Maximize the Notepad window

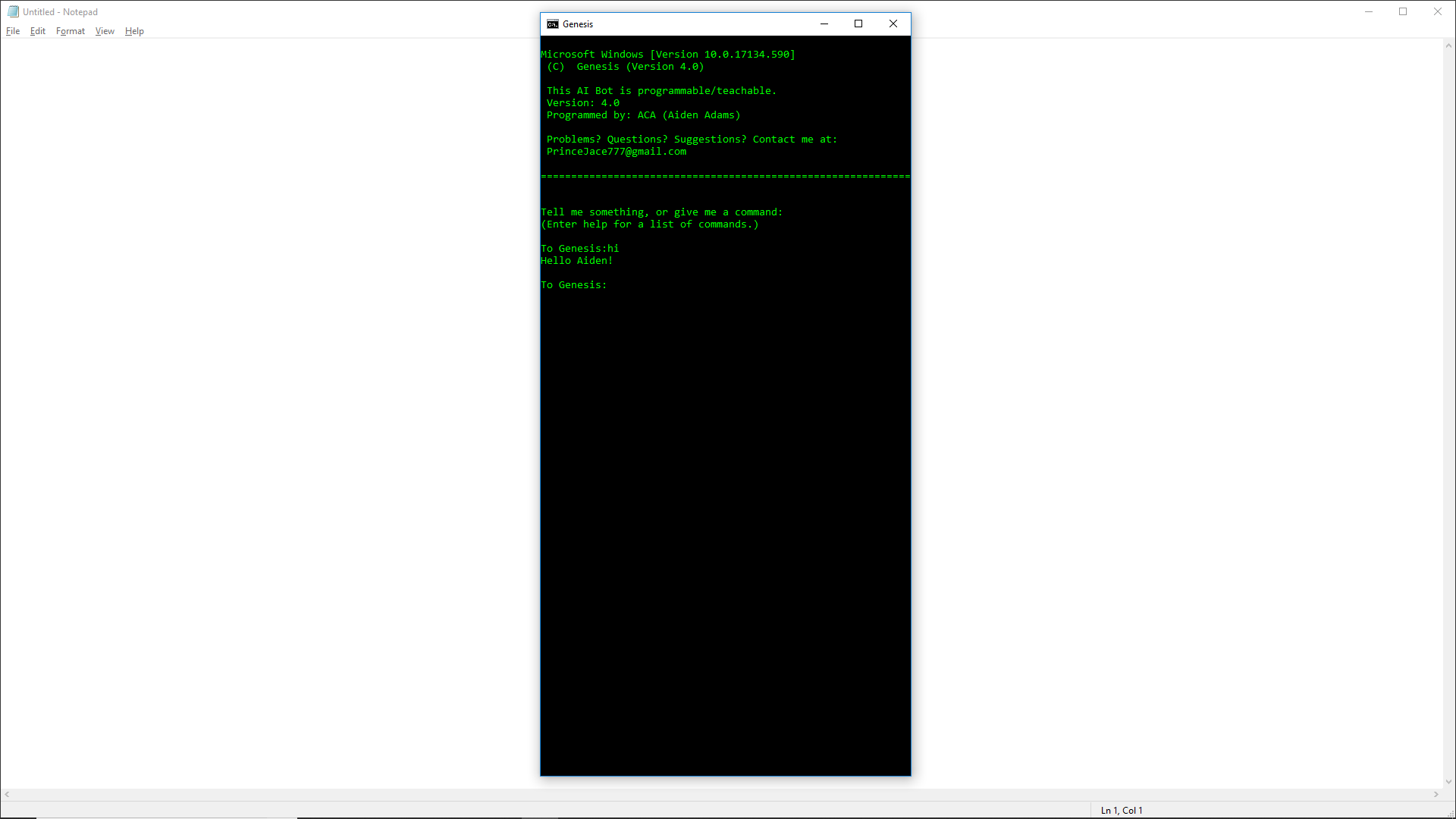pyautogui.click(x=1403, y=11)
